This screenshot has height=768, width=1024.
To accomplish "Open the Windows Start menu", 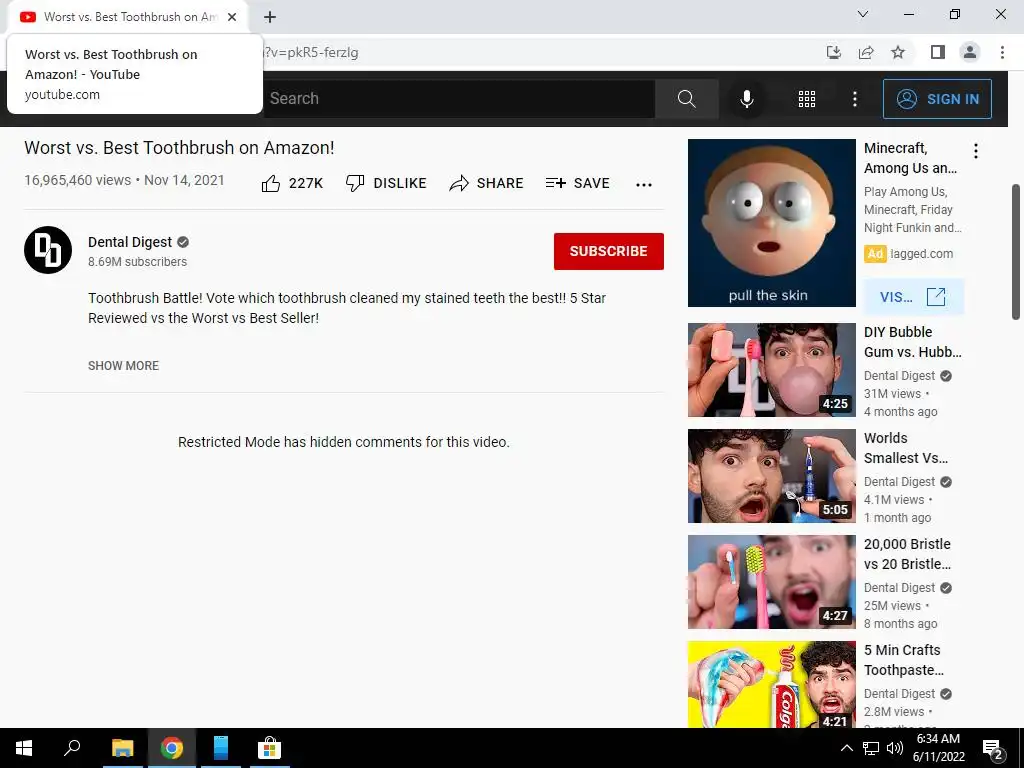I will [x=24, y=748].
